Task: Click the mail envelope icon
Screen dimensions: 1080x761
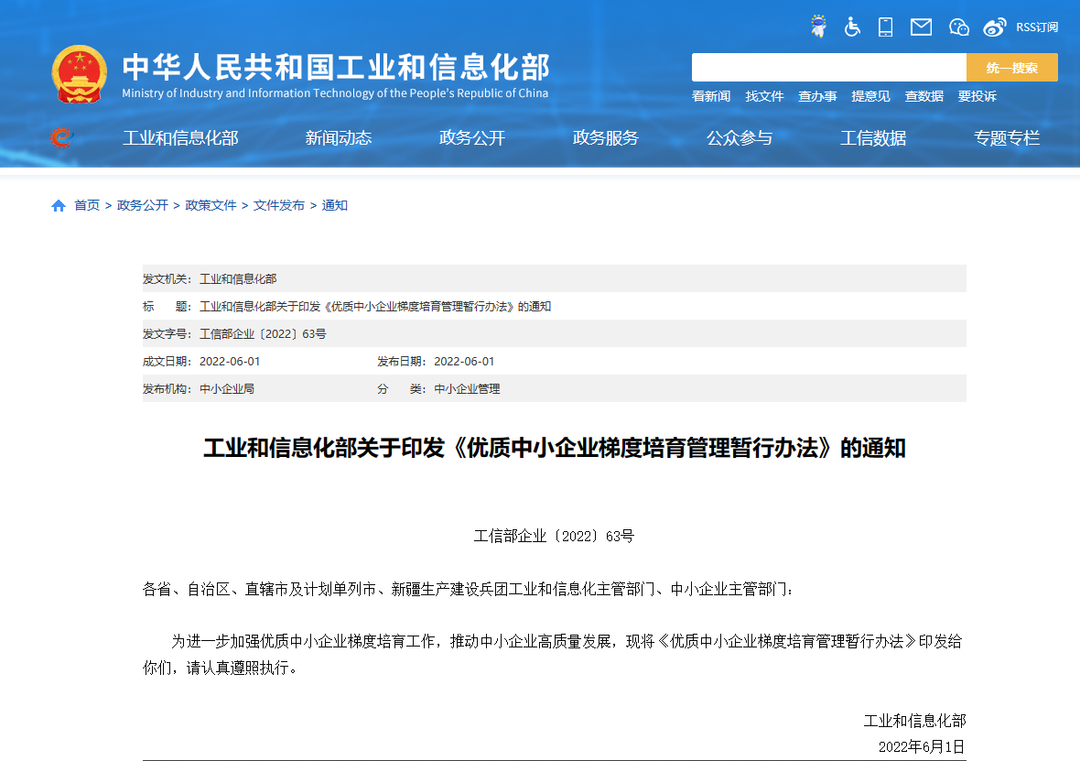Action: [921, 27]
